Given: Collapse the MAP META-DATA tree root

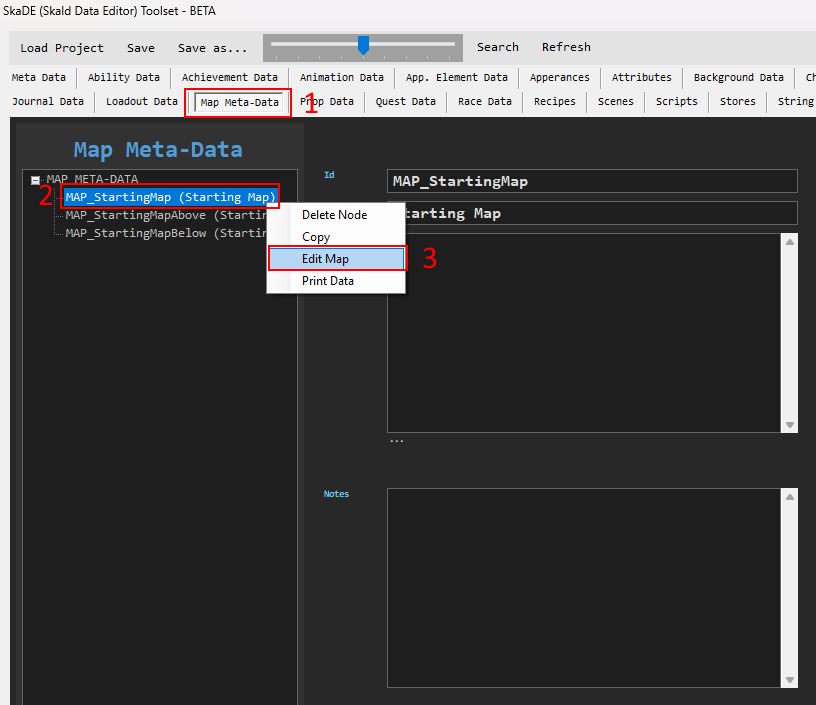Looking at the screenshot, I should click(x=35, y=180).
